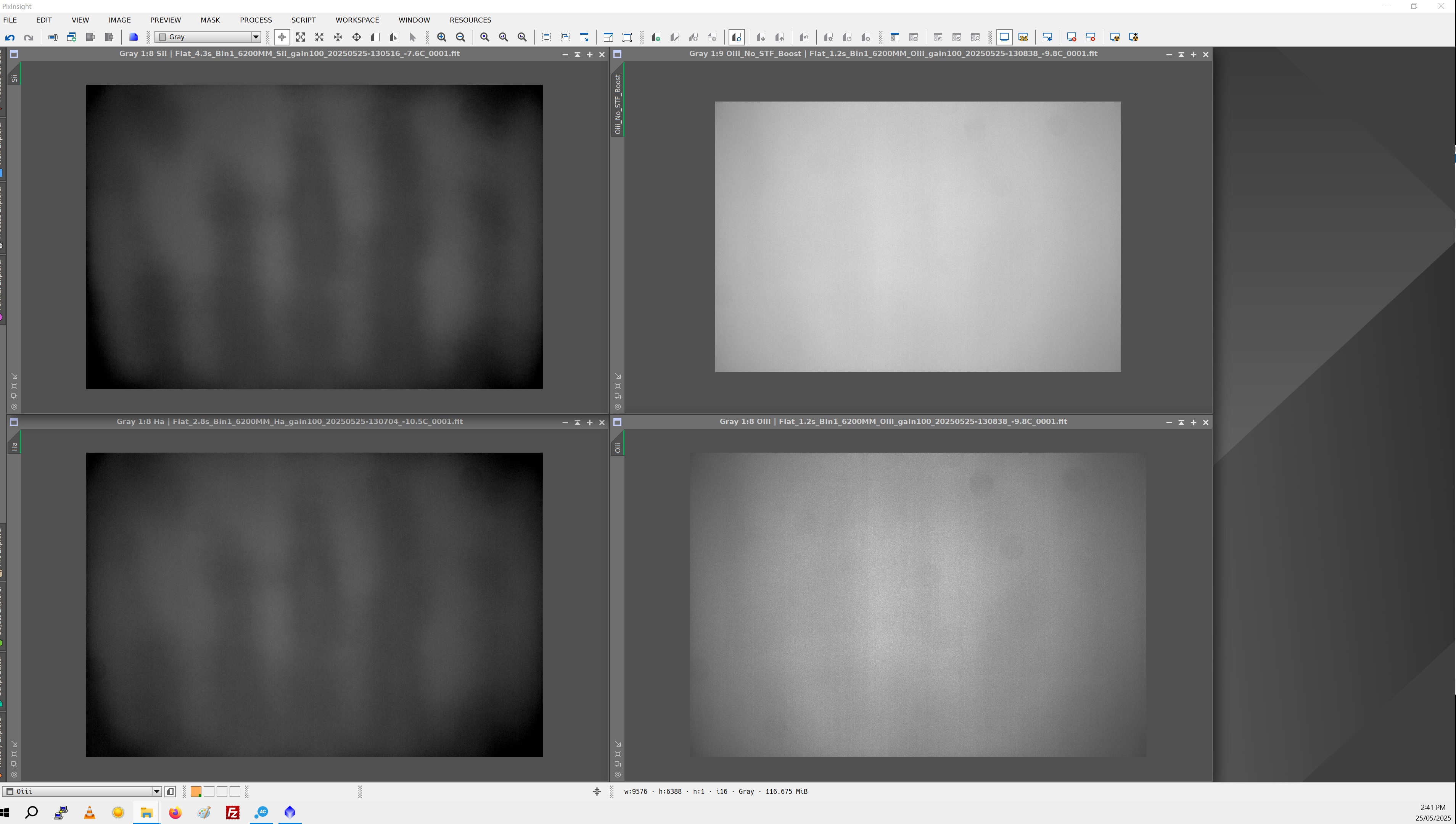This screenshot has width=1456, height=824.
Task: Open the Oiii view selector dropdown
Action: tap(82, 791)
